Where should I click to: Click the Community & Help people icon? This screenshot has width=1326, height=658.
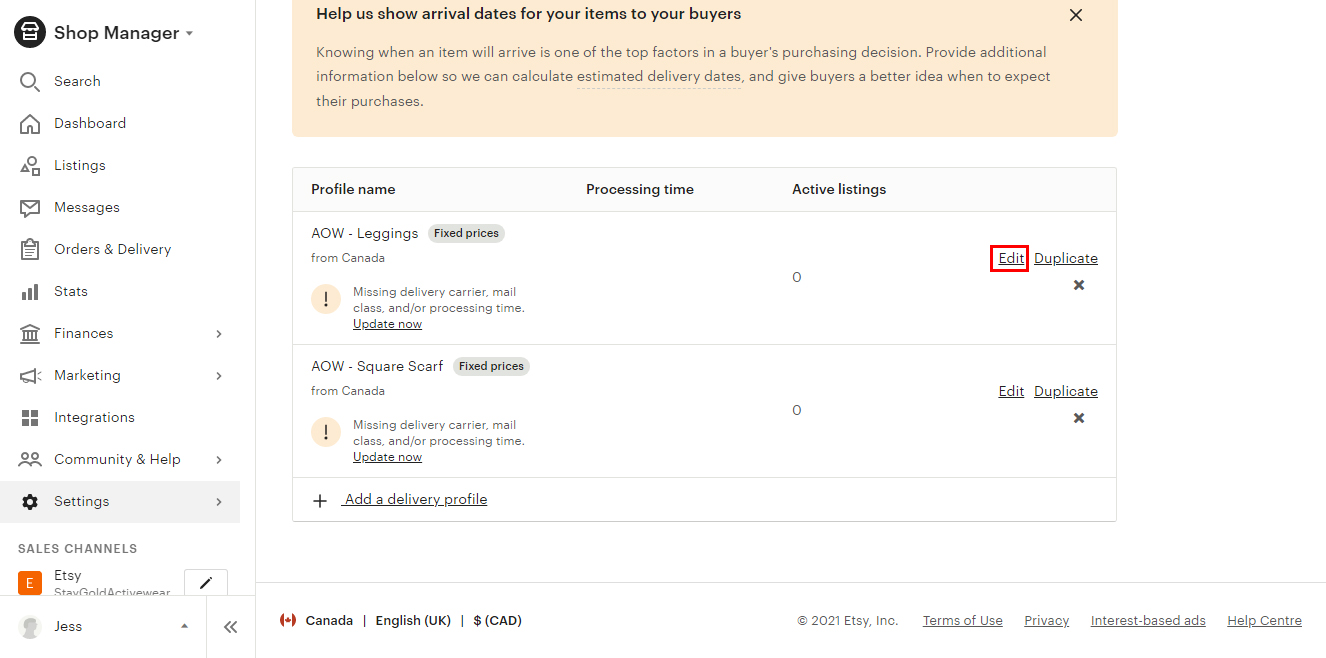[30, 459]
